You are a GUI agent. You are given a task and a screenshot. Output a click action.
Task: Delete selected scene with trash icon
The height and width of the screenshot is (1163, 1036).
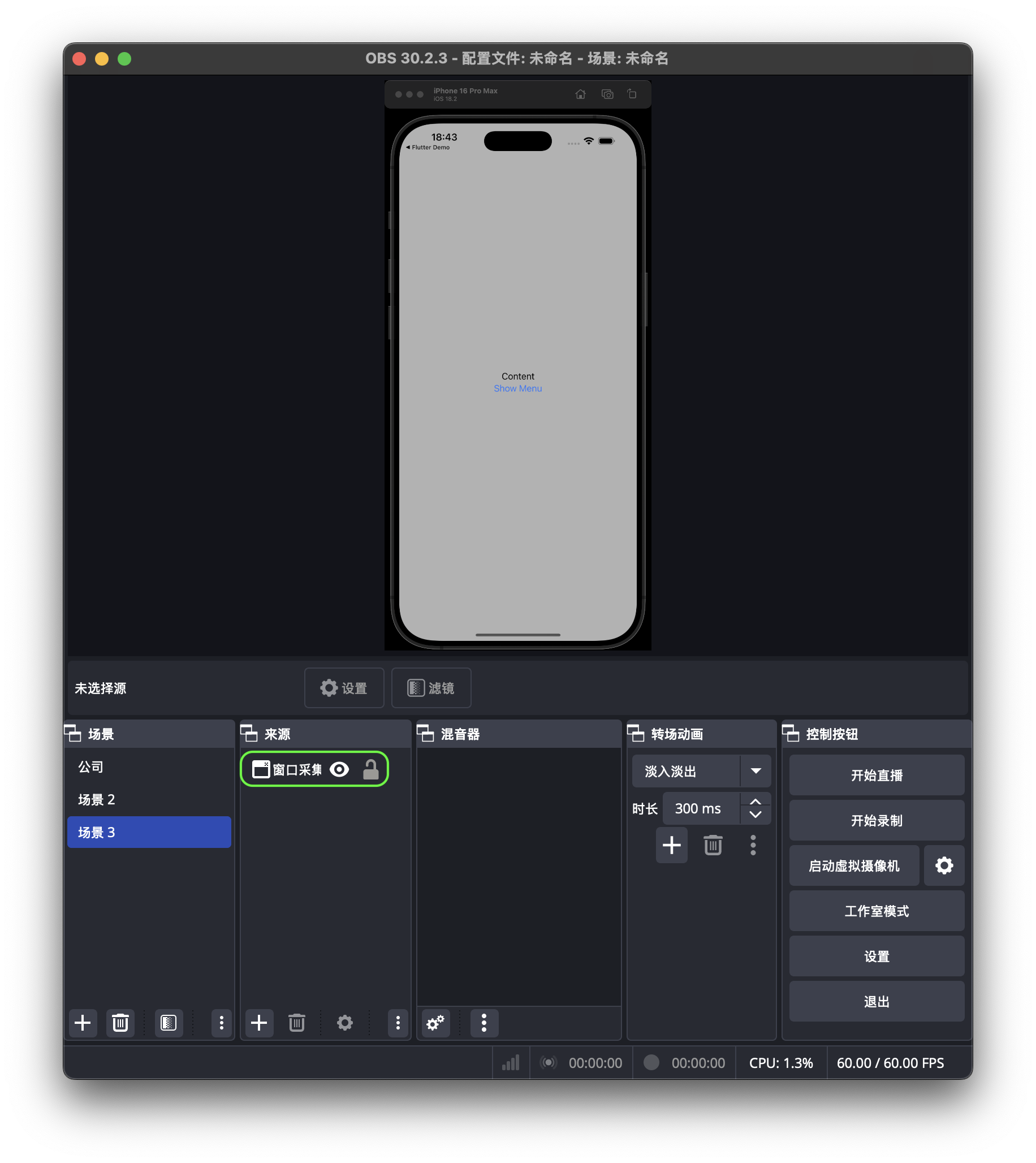[x=120, y=1023]
